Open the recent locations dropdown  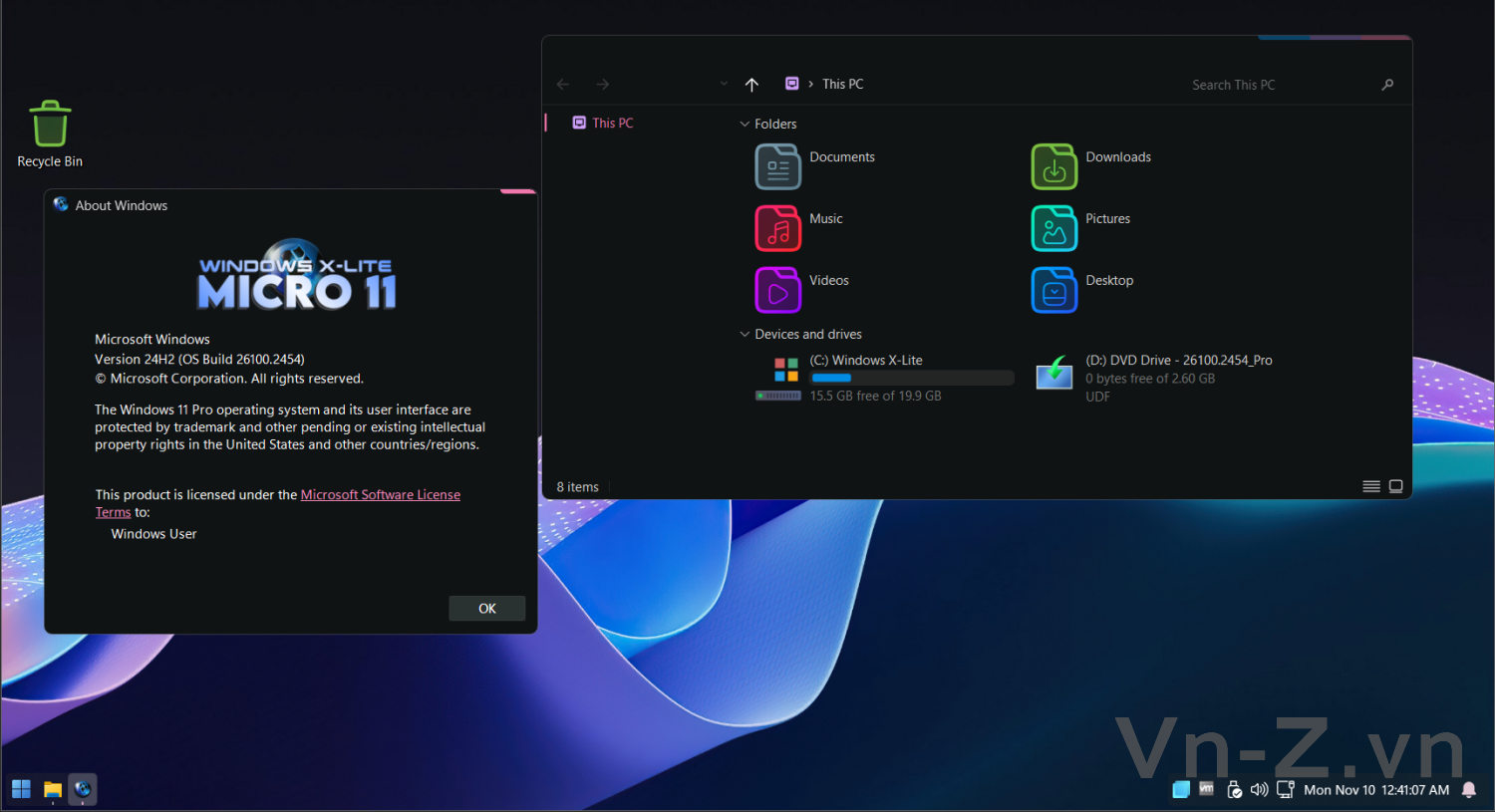point(724,85)
